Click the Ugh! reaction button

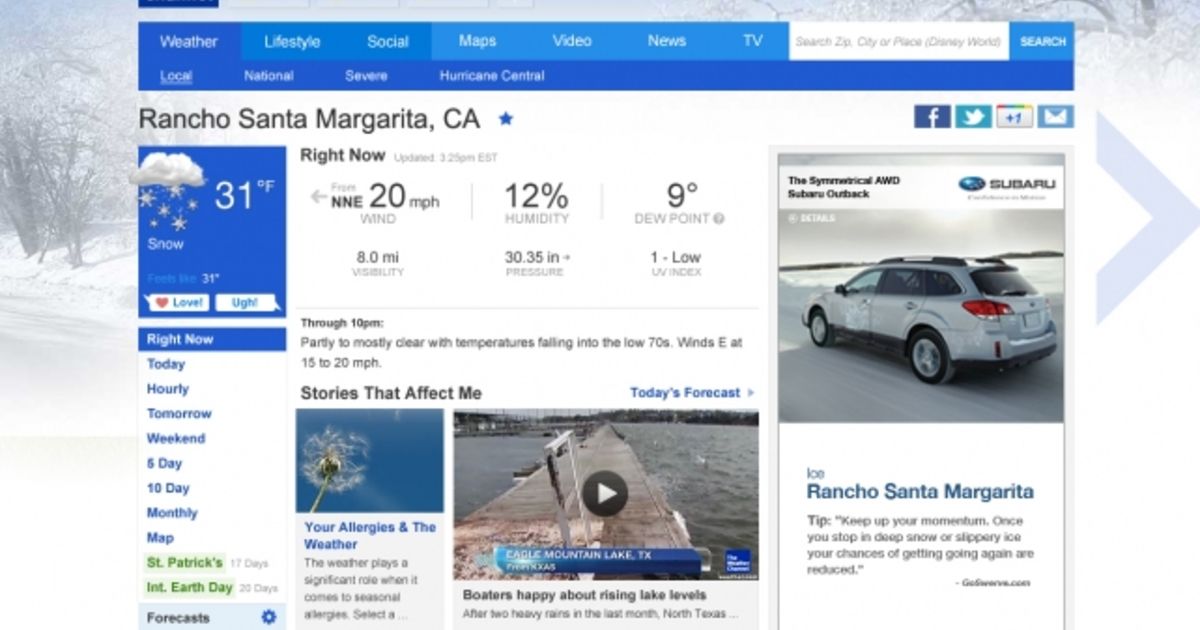243,301
